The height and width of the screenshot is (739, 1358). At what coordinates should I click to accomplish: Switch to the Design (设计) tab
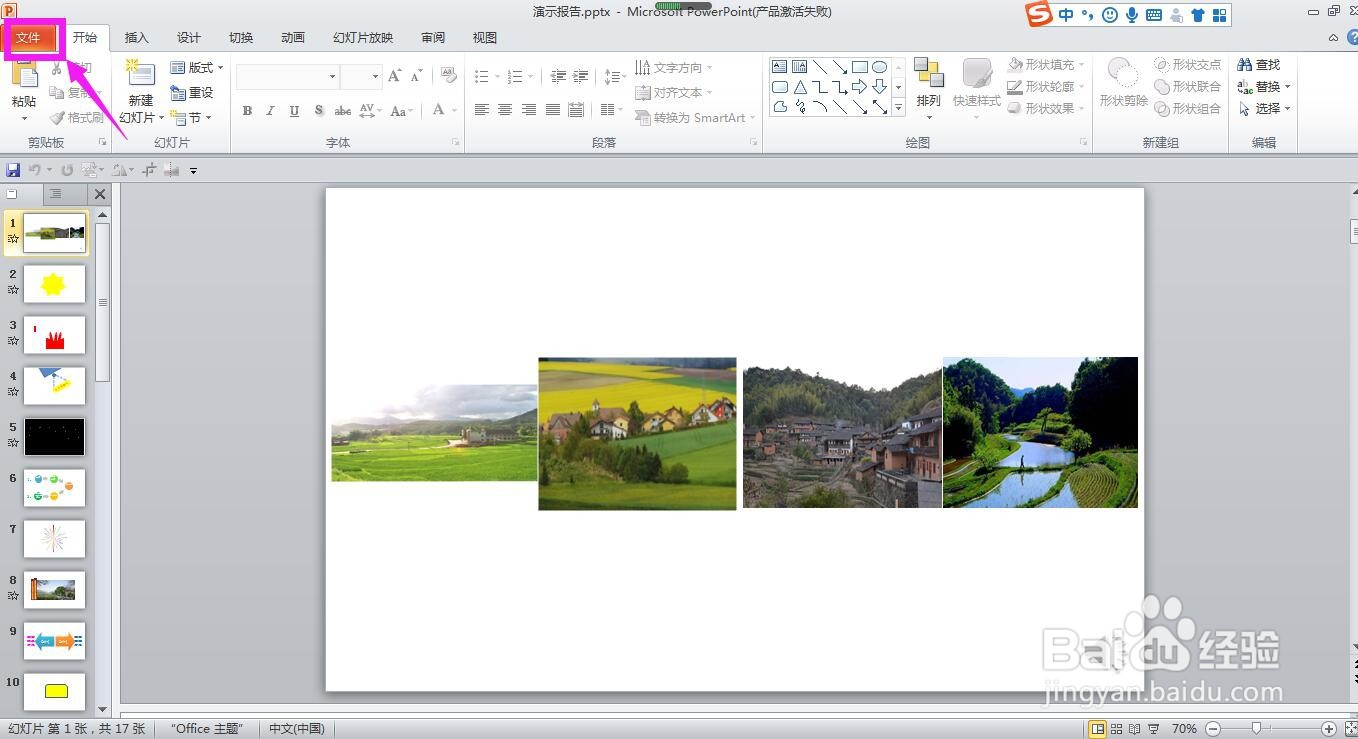pos(189,38)
